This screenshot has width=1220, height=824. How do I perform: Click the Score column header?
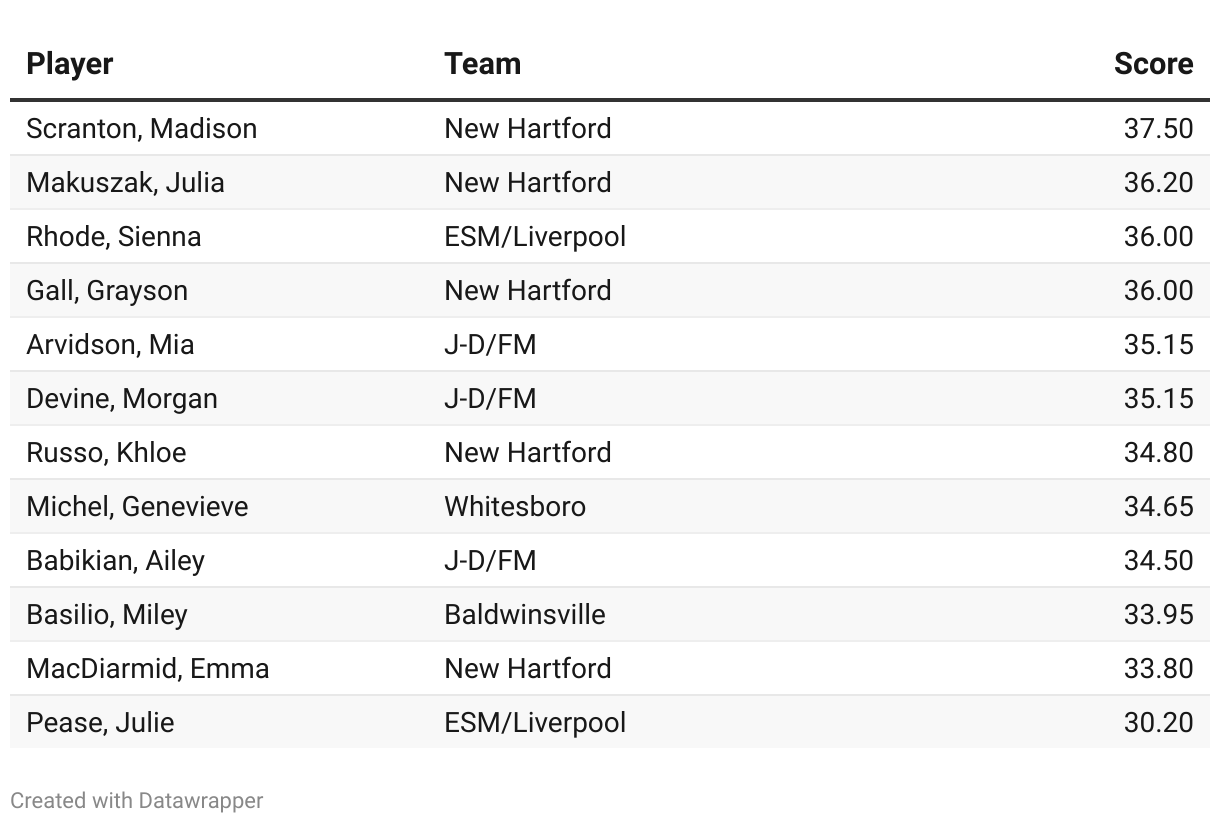(1153, 64)
